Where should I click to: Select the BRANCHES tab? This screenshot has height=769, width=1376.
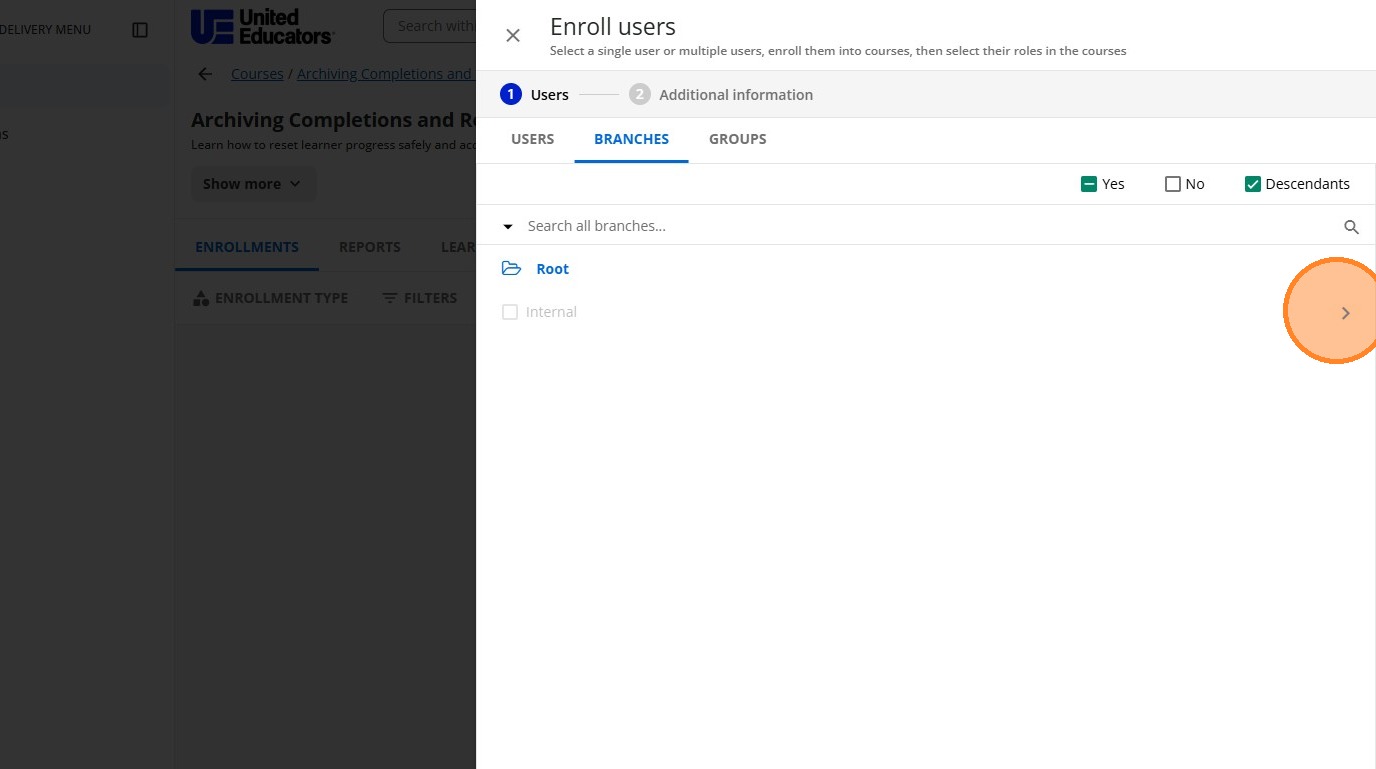point(631,139)
